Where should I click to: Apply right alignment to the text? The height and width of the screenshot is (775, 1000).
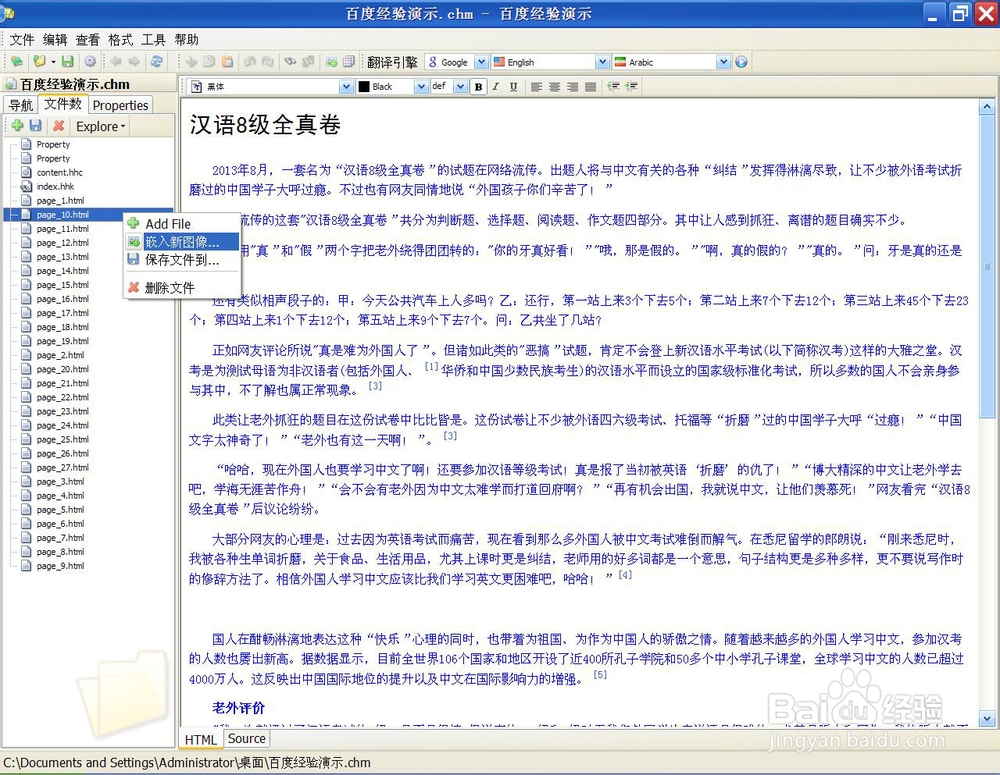[x=571, y=85]
